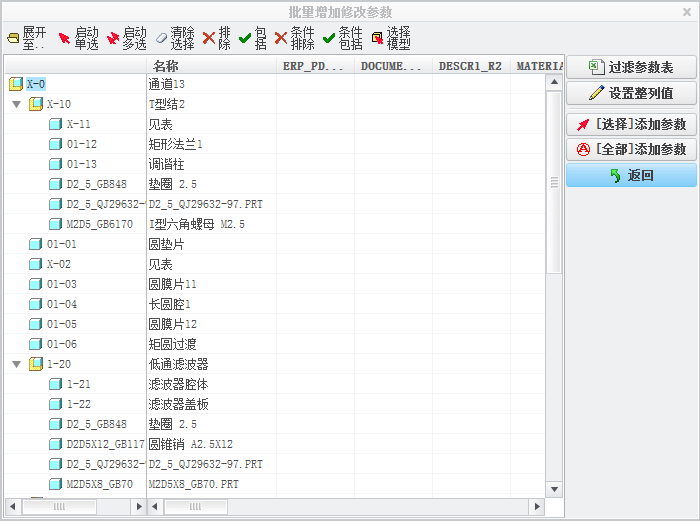
Task: Click [选择]添加参数 button
Action: point(631,124)
